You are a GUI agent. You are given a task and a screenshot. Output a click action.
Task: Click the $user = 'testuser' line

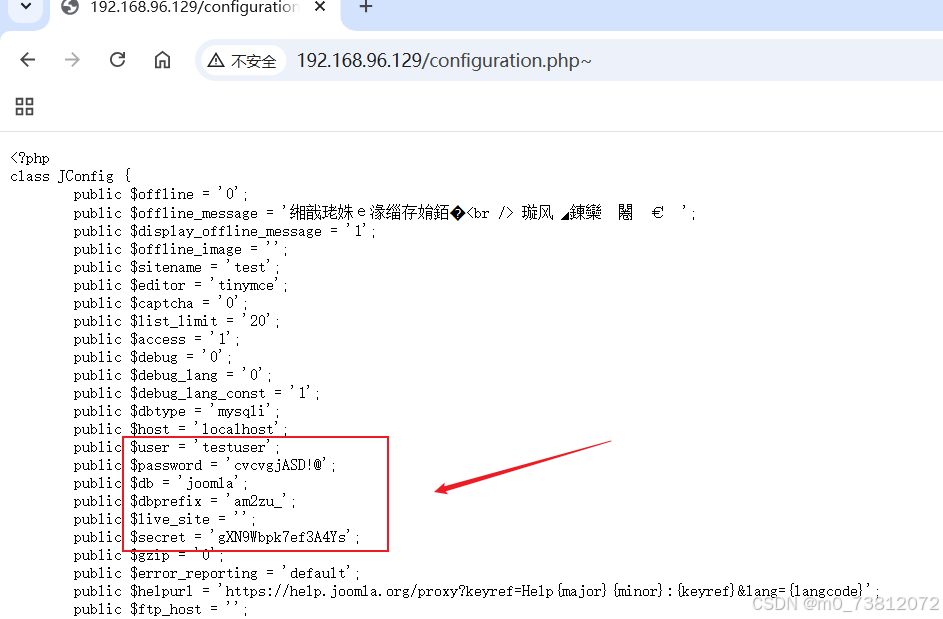coord(176,448)
